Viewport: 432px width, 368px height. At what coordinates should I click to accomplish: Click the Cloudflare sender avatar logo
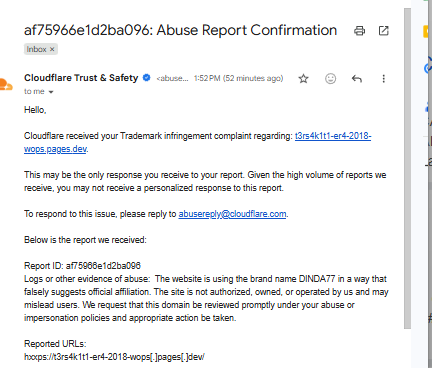tap(6, 84)
